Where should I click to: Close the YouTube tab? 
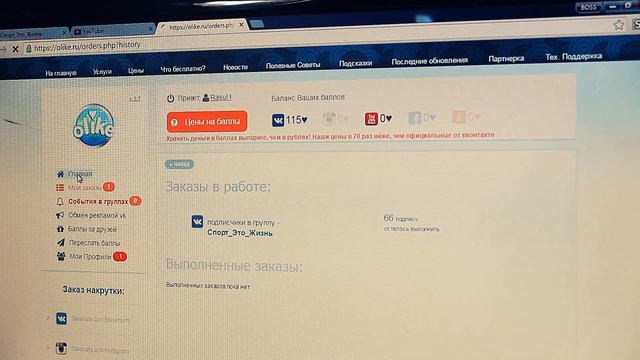tap(150, 29)
